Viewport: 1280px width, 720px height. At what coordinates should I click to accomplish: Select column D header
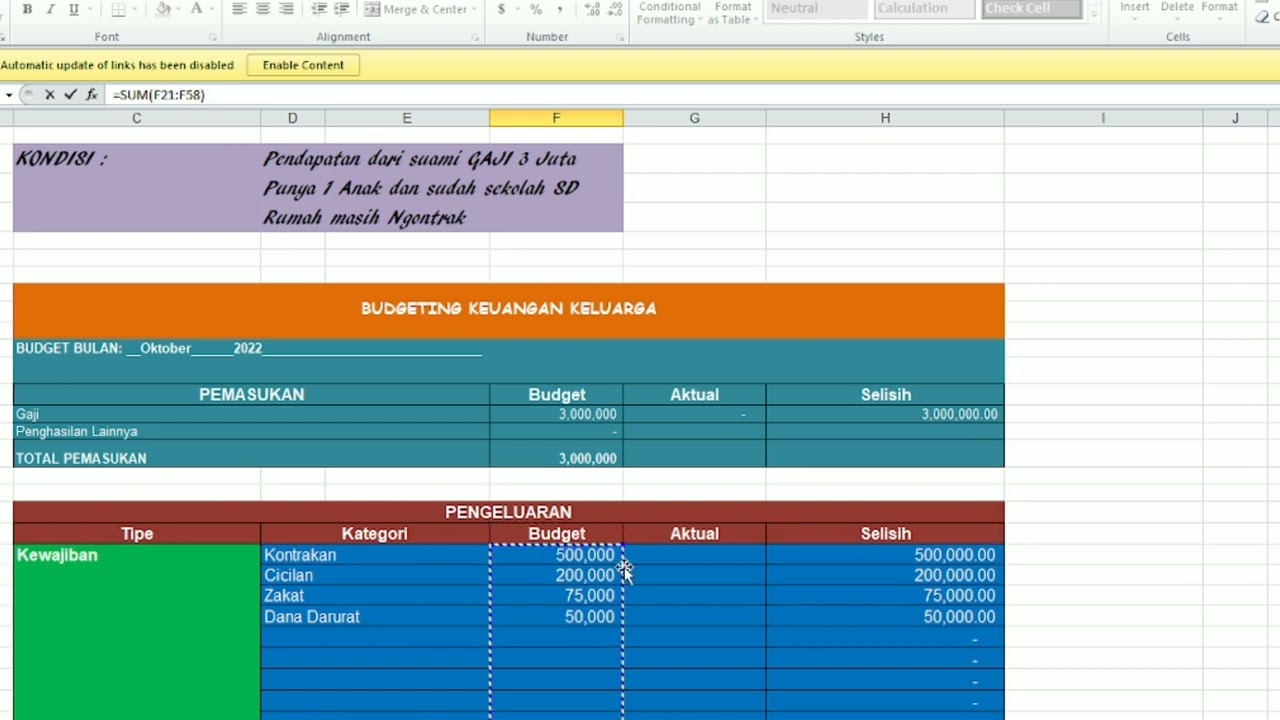click(292, 118)
